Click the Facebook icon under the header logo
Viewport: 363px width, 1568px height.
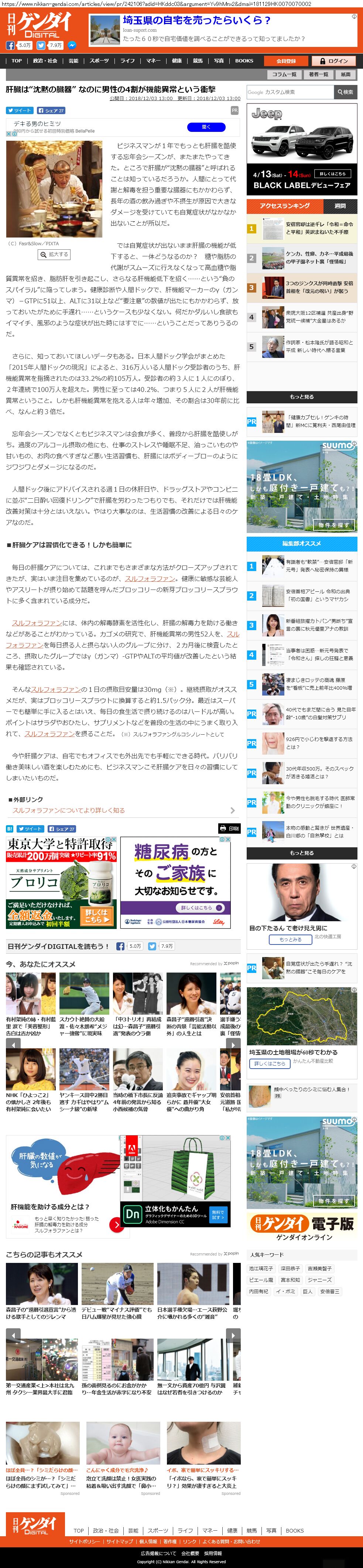[10, 45]
